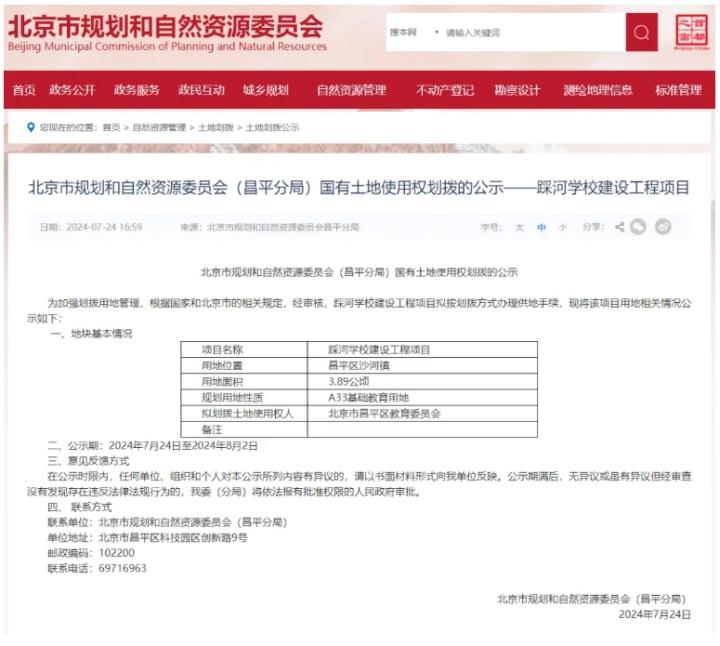Select the table cell 拟划拨土地使用权人
This screenshot has width=720, height=646.
244,414
